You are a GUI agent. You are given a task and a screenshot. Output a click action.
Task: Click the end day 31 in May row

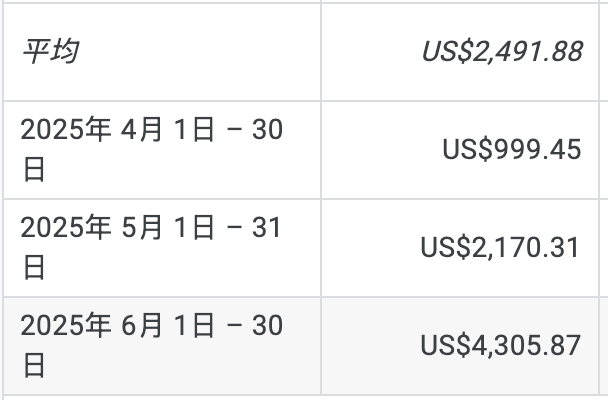(x=267, y=228)
